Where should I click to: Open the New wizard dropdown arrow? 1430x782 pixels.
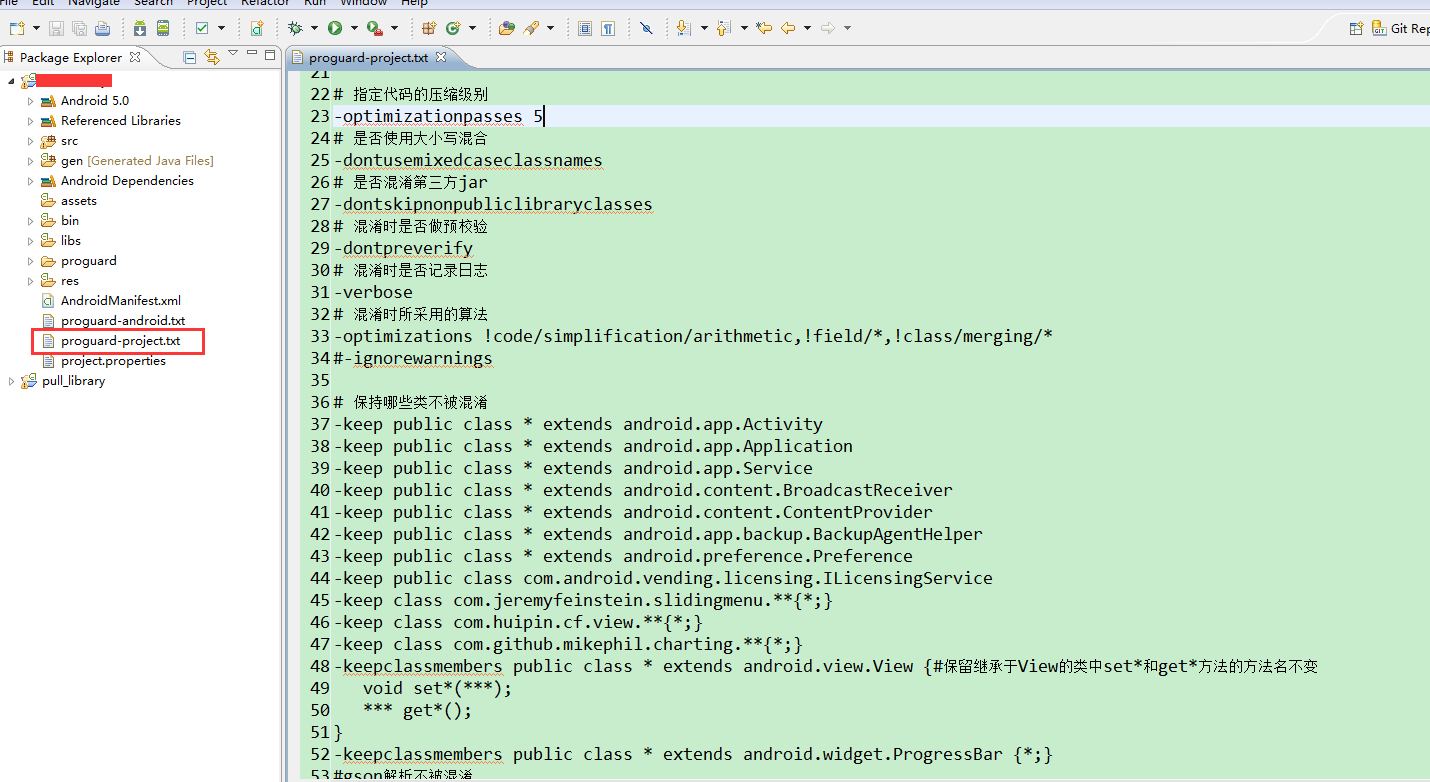[37, 28]
